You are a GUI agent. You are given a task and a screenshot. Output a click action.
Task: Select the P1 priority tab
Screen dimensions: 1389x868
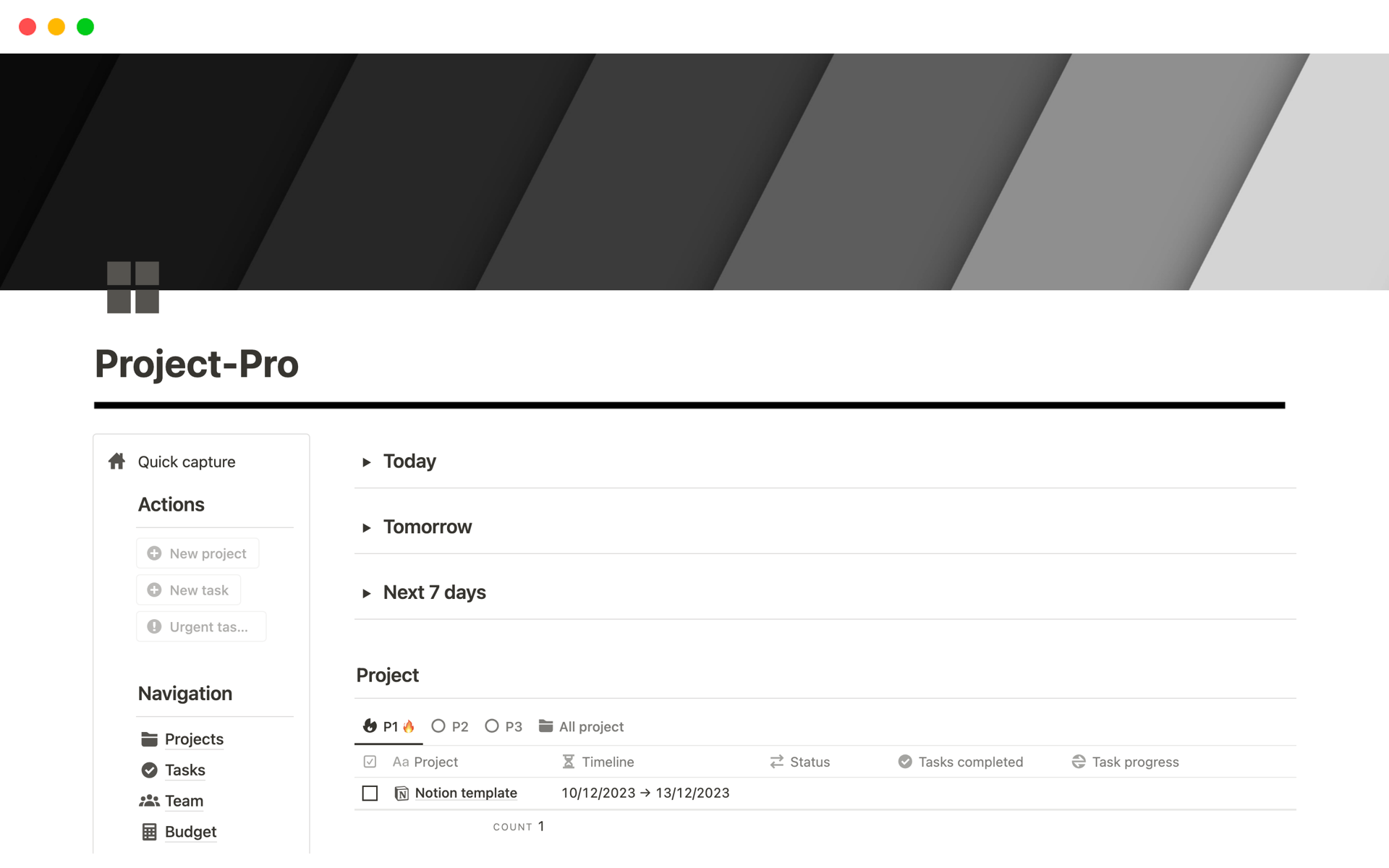pos(389,726)
